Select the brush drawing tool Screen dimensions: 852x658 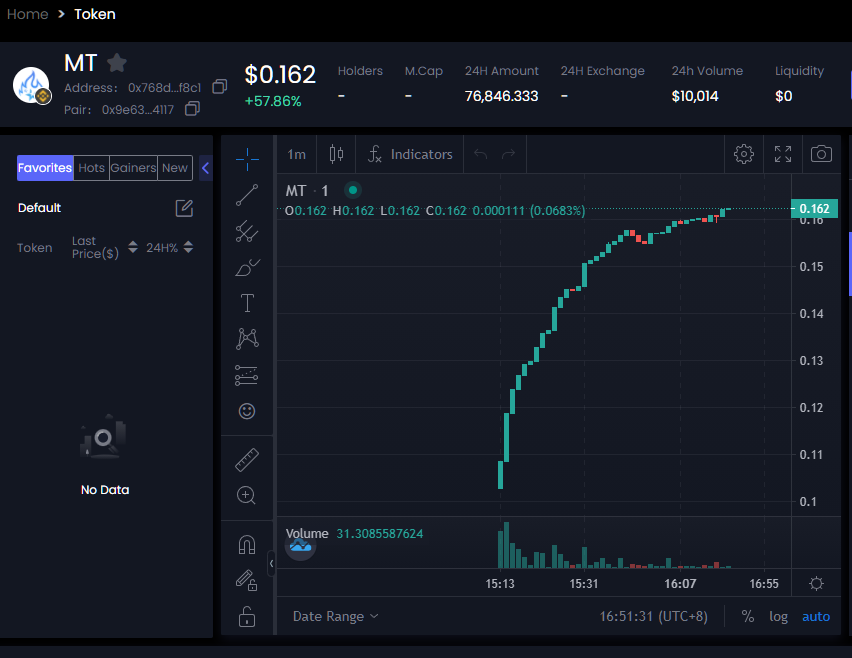click(247, 267)
